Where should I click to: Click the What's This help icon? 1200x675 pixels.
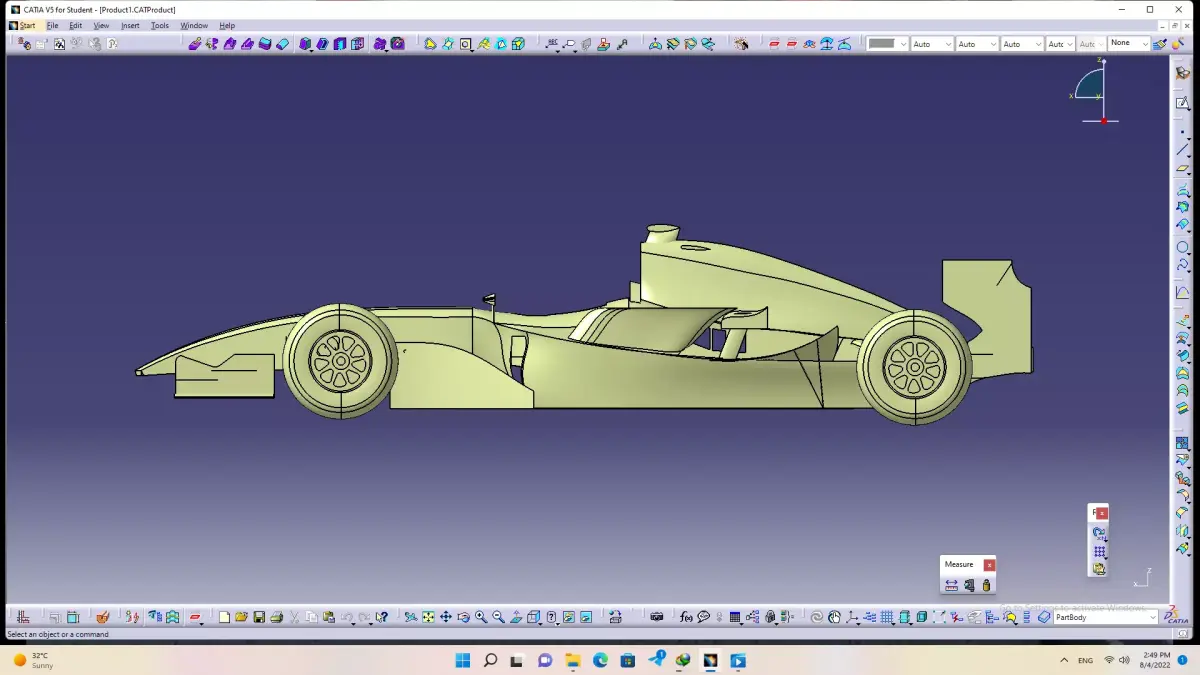pyautogui.click(x=381, y=617)
